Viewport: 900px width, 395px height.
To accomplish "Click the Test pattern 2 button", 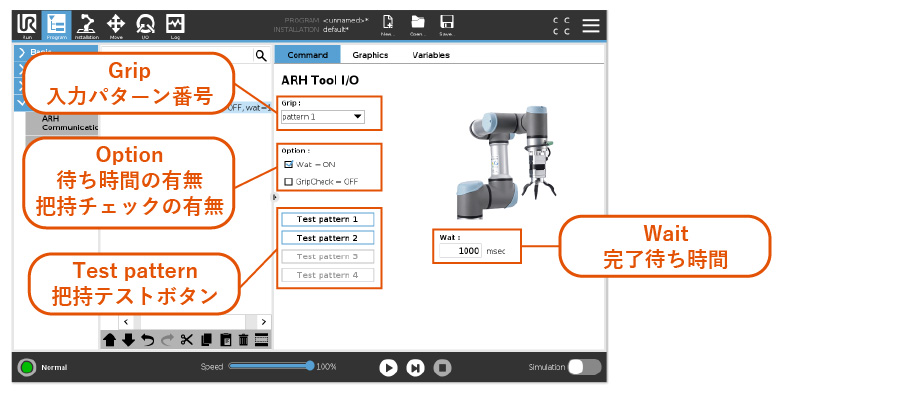I will pyautogui.click(x=327, y=238).
